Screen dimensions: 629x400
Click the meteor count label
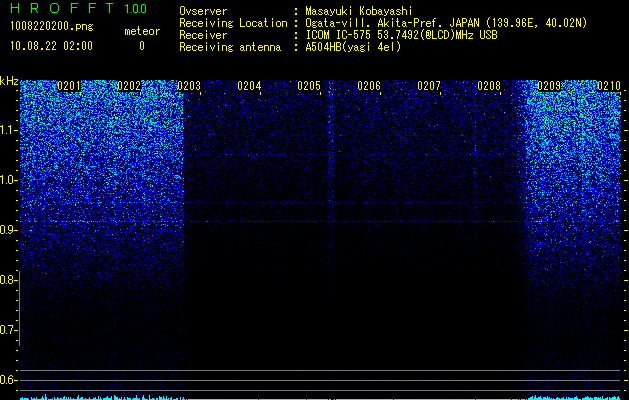142,31
